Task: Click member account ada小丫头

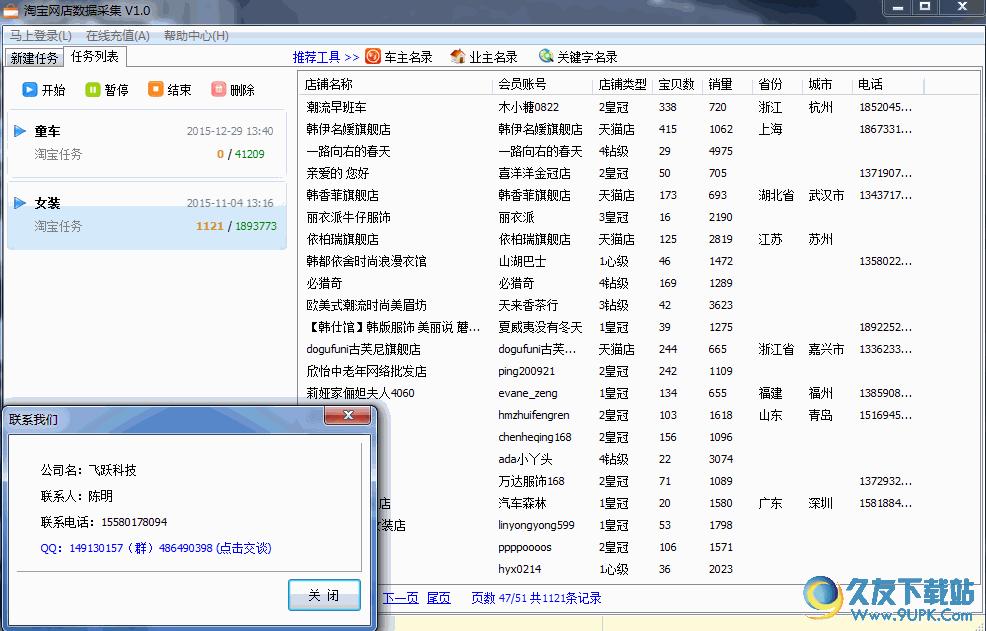Action: click(x=525, y=459)
